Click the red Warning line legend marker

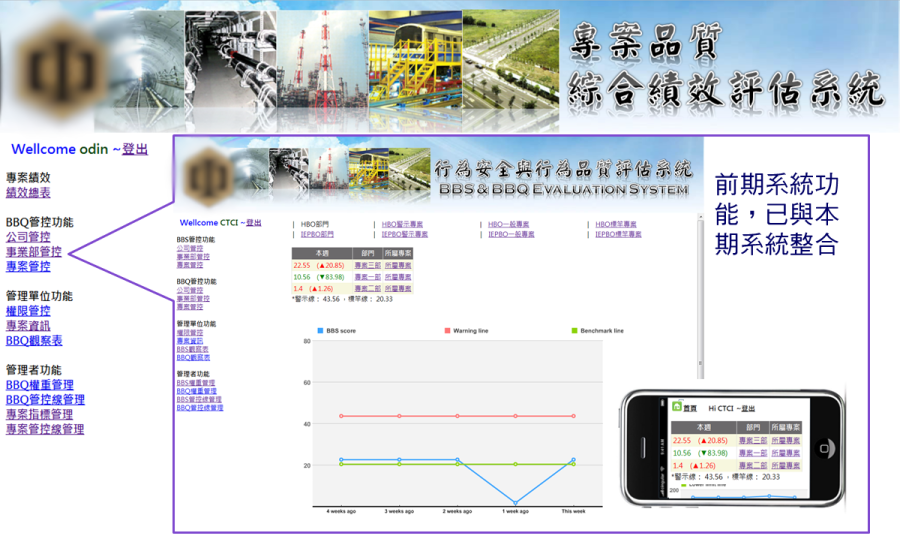click(x=447, y=330)
